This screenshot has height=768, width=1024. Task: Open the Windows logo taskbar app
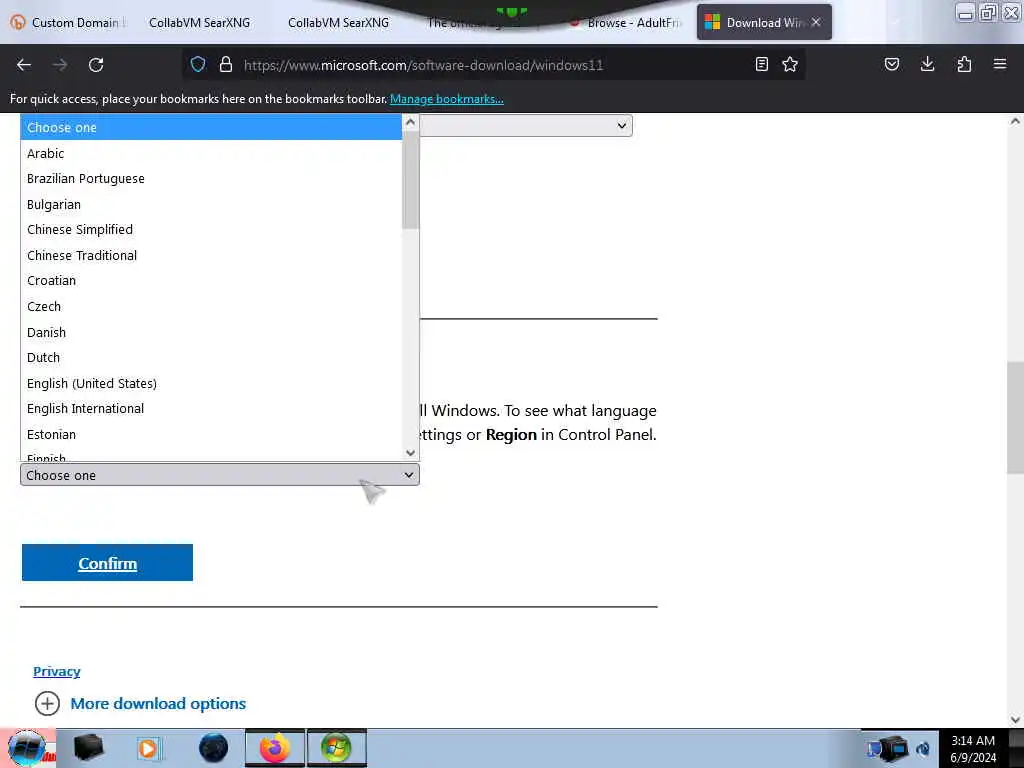pos(336,748)
